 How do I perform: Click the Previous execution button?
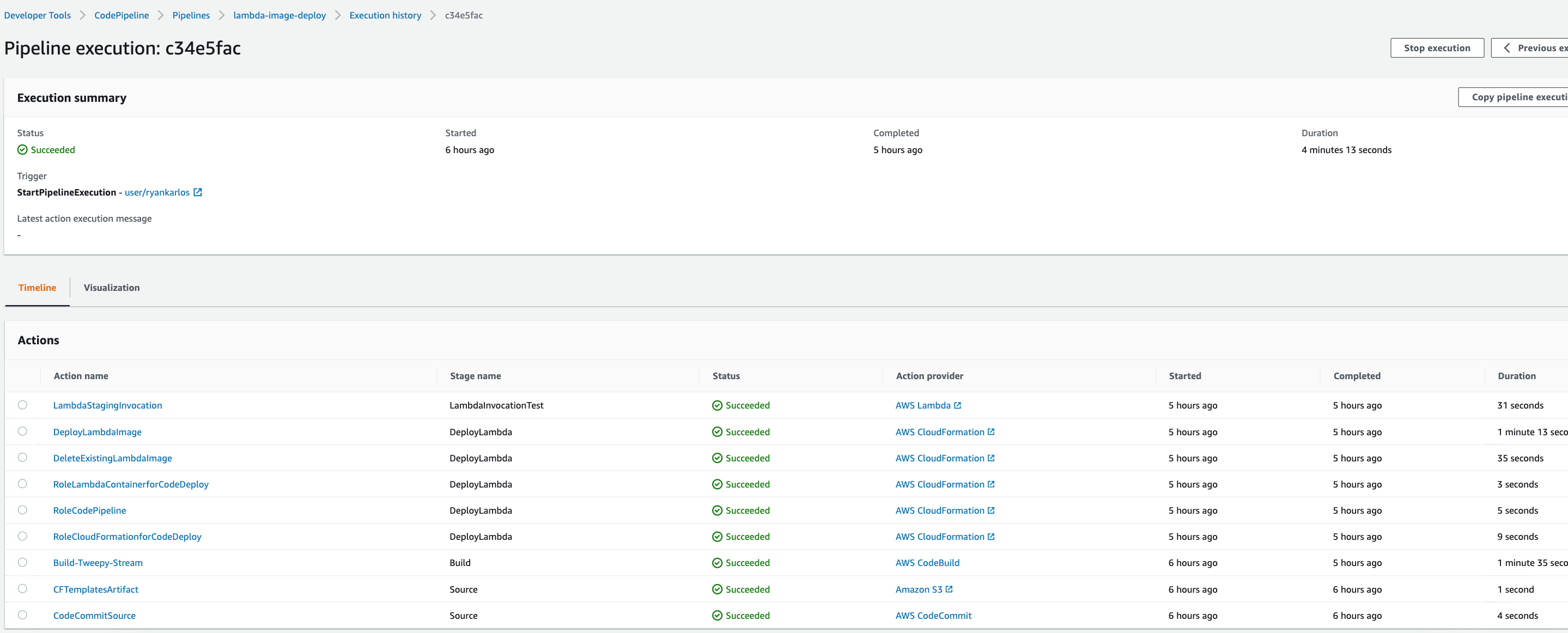(1530, 48)
